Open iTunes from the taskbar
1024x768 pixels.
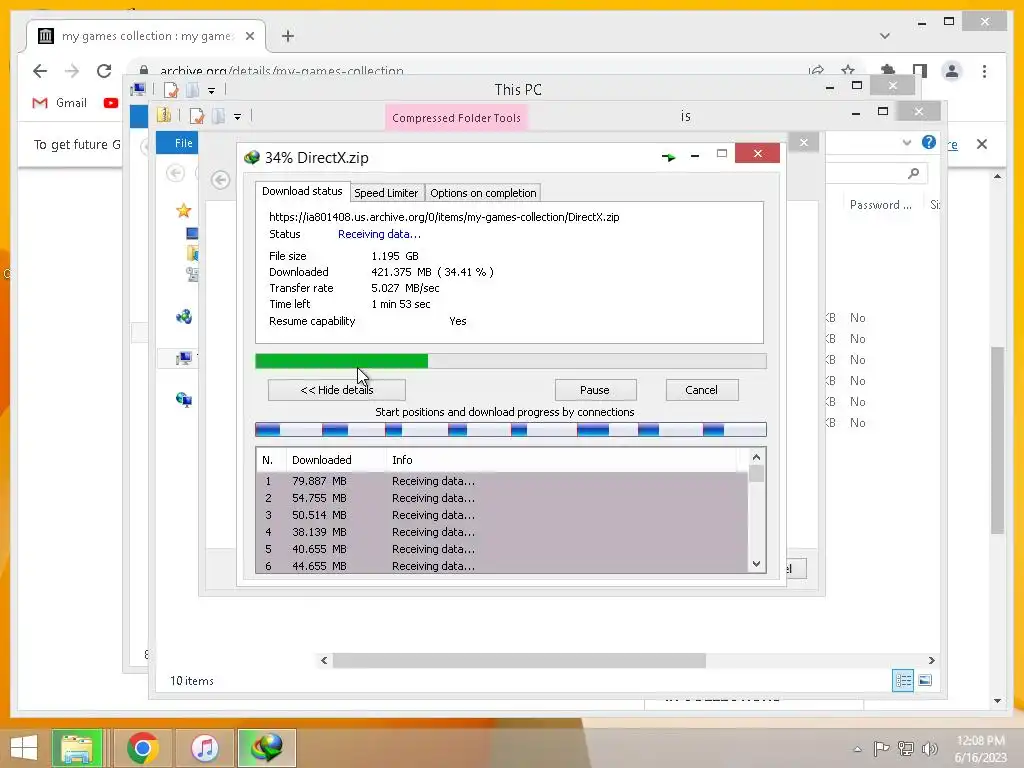click(x=204, y=748)
